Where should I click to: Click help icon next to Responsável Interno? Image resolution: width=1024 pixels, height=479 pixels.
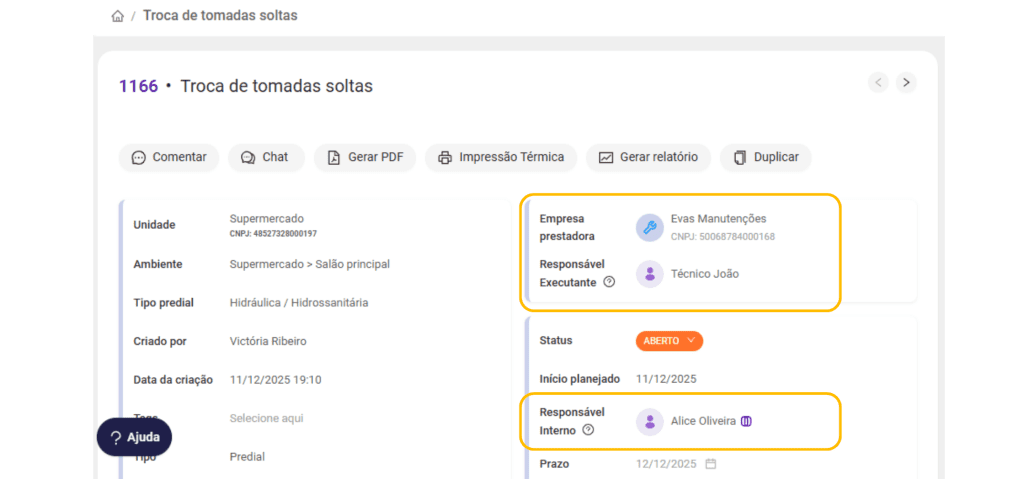point(588,430)
